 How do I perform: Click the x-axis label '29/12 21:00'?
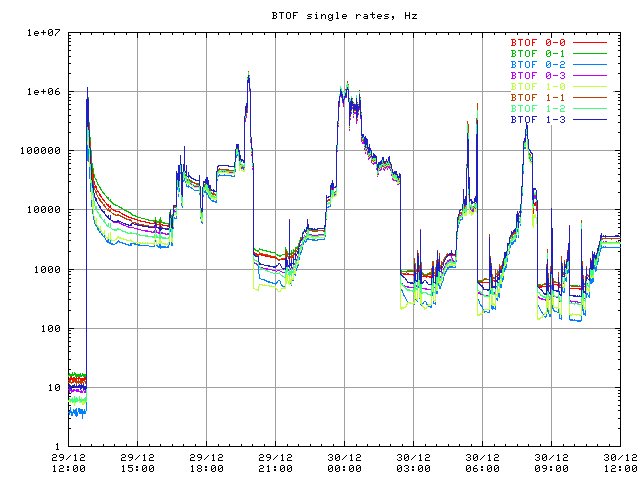(x=276, y=463)
